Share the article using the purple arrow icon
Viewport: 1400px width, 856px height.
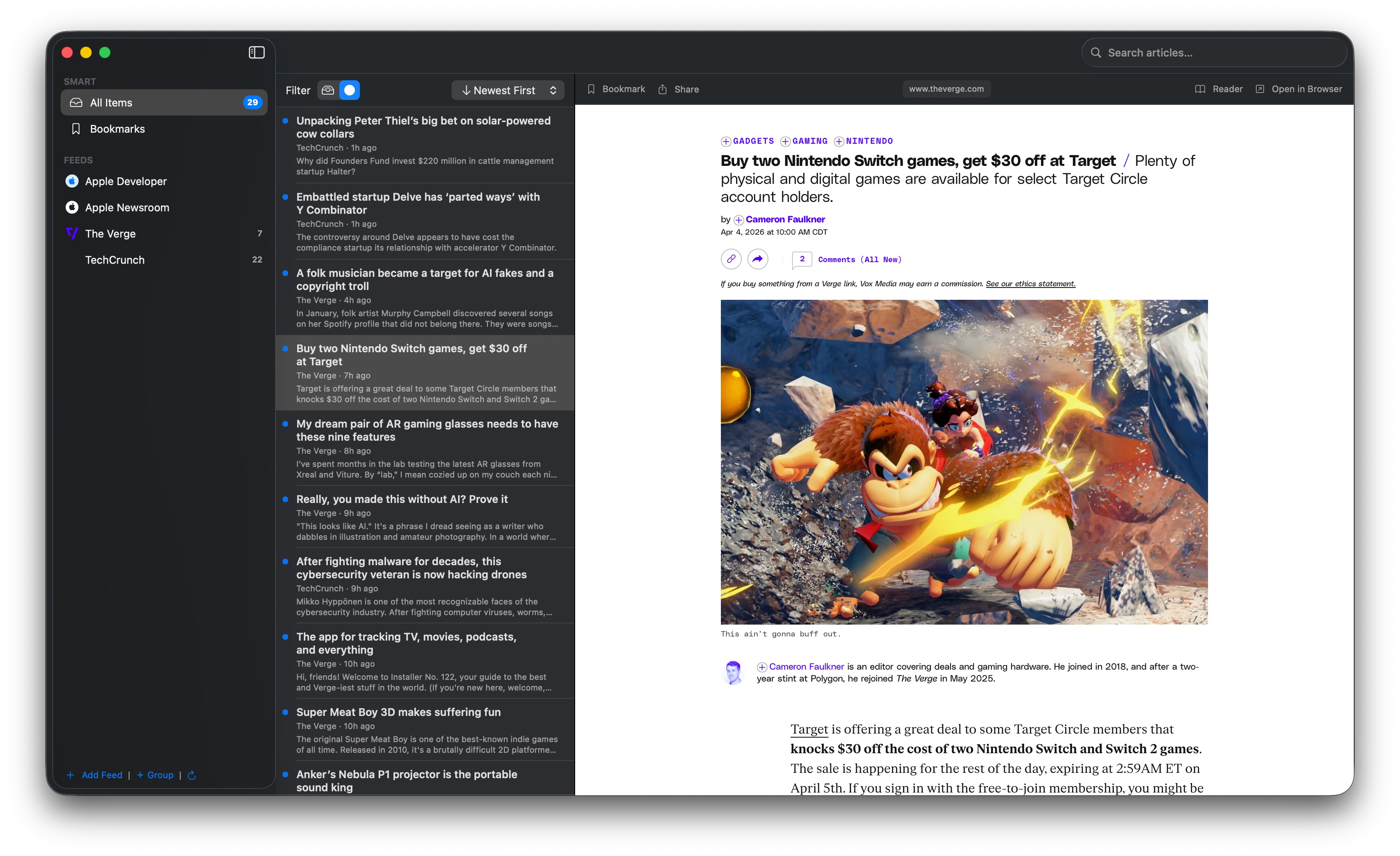pos(757,259)
